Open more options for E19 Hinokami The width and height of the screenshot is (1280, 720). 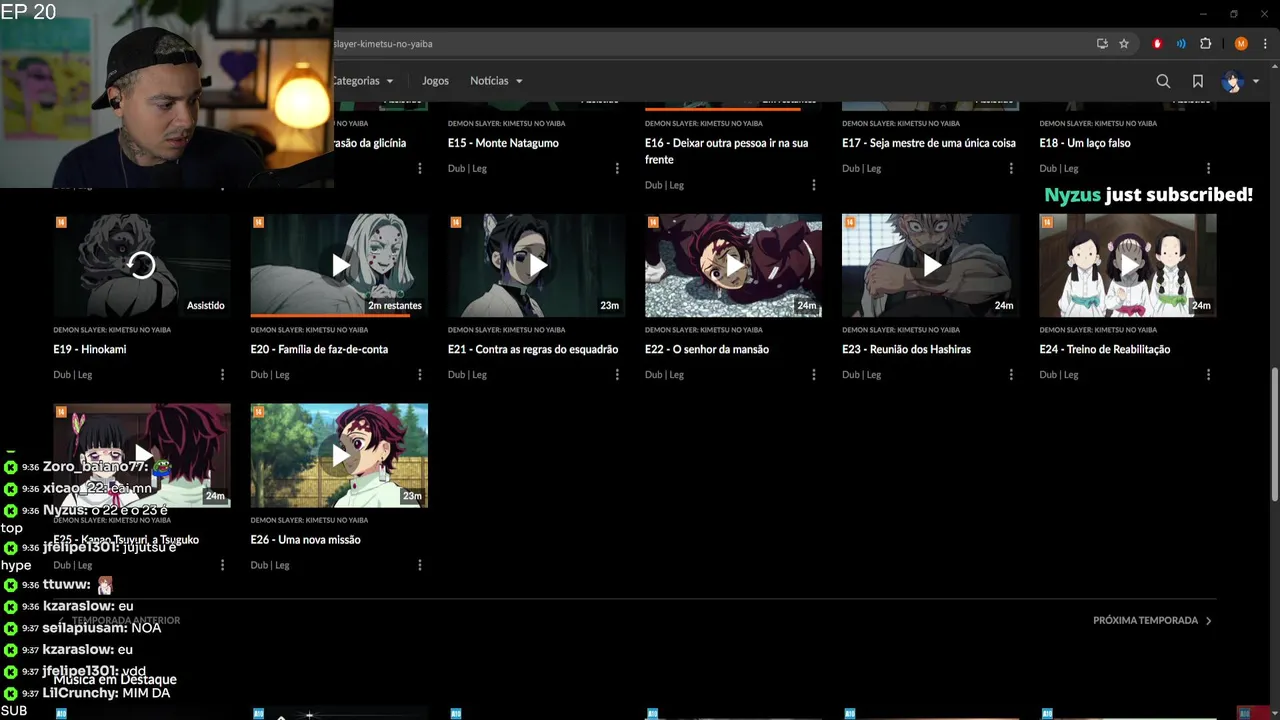pyautogui.click(x=222, y=375)
